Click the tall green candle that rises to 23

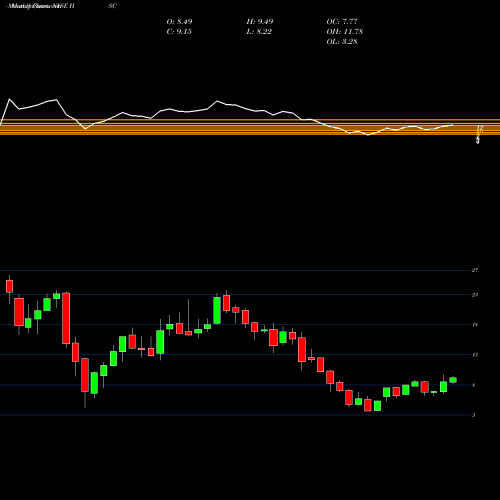[217, 310]
